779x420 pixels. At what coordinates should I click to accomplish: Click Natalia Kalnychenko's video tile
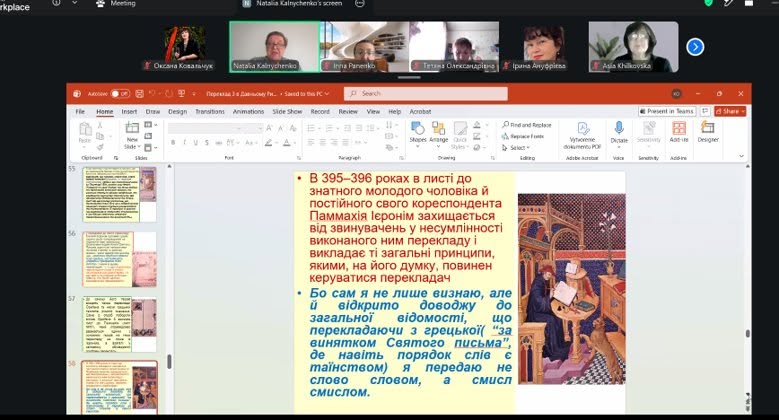[x=274, y=47]
